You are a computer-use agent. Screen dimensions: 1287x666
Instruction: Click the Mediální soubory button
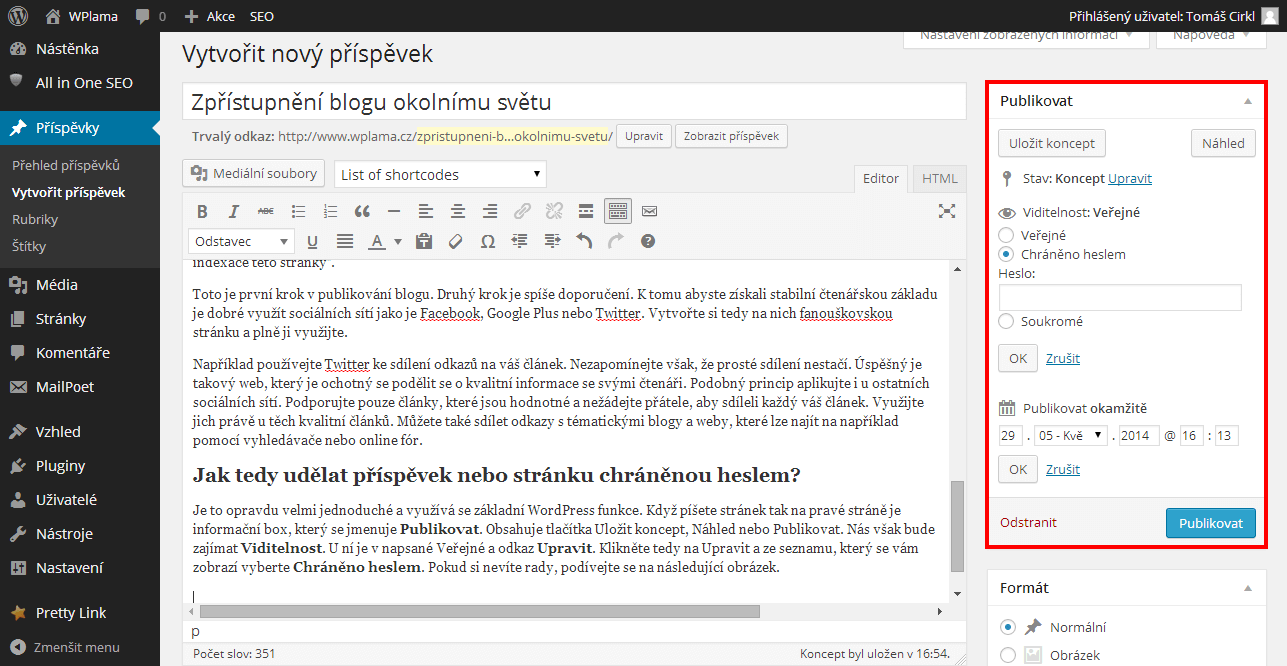(x=255, y=174)
